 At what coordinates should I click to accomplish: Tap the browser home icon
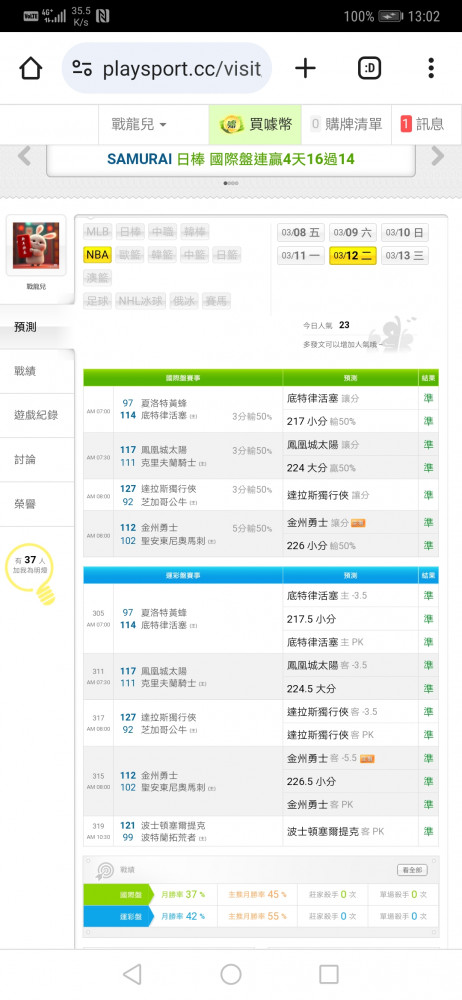31,68
